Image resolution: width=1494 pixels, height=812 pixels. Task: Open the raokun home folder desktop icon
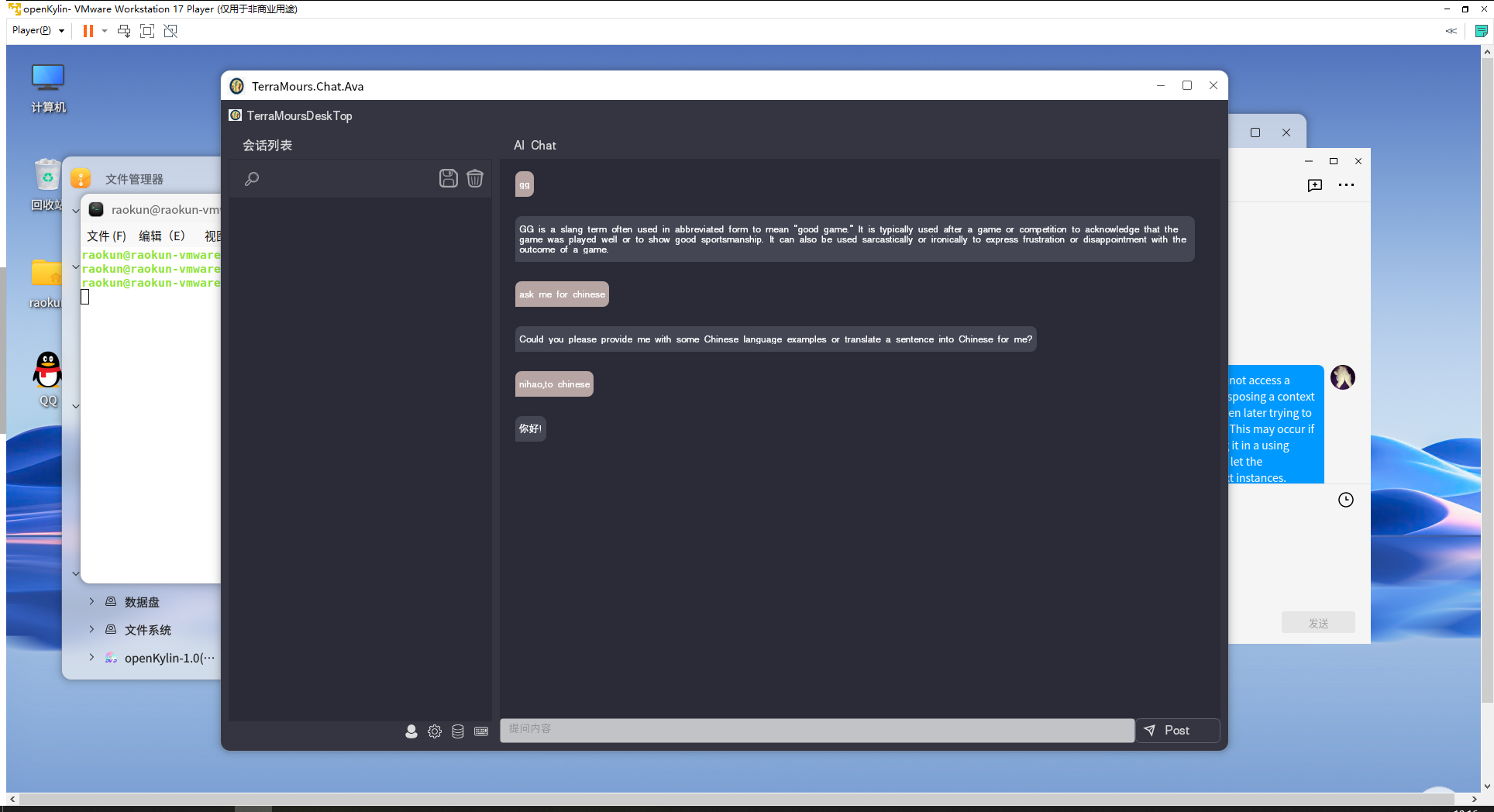[x=46, y=284]
